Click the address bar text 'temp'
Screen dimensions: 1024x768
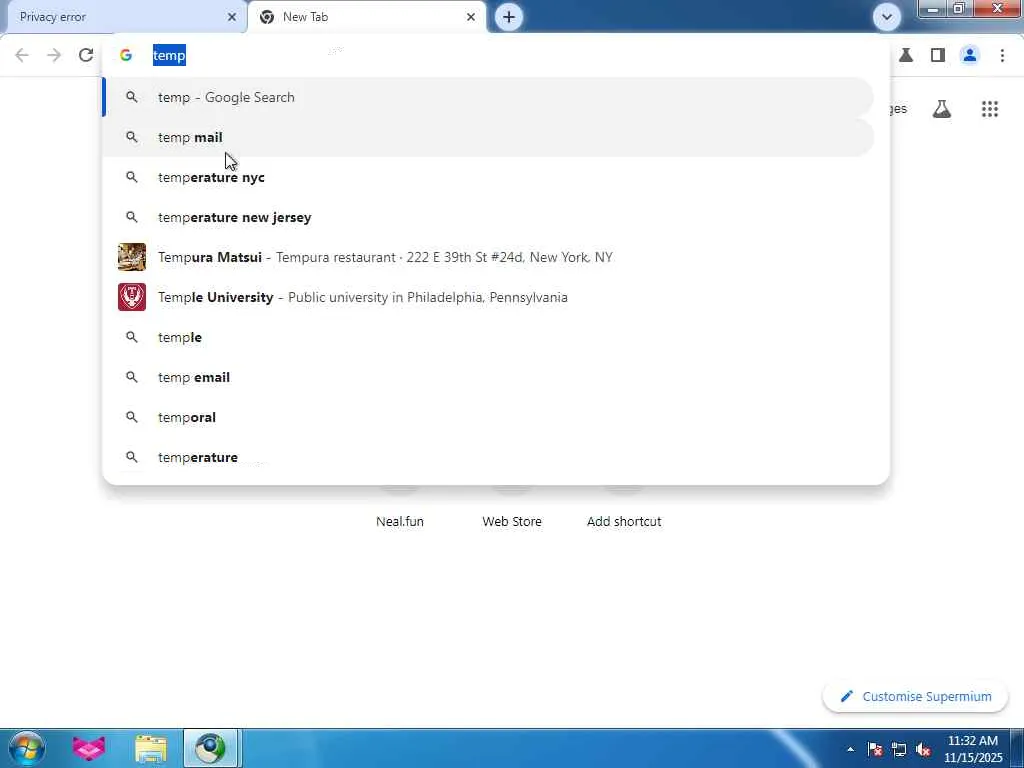pyautogui.click(x=169, y=56)
